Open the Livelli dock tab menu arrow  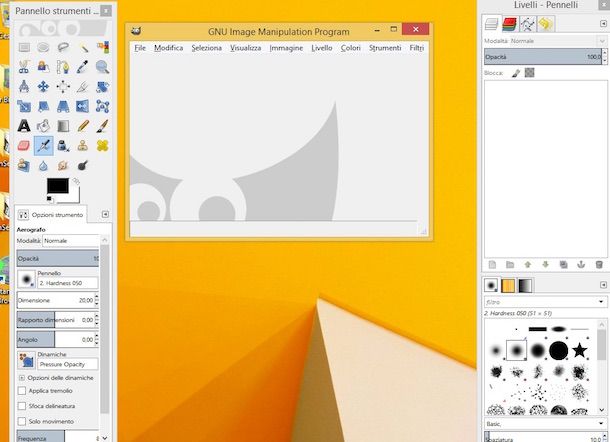(x=603, y=24)
